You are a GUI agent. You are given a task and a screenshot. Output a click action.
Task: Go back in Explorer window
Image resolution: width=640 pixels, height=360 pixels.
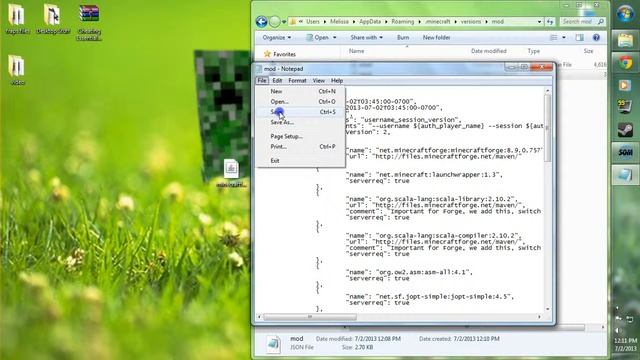click(x=262, y=22)
